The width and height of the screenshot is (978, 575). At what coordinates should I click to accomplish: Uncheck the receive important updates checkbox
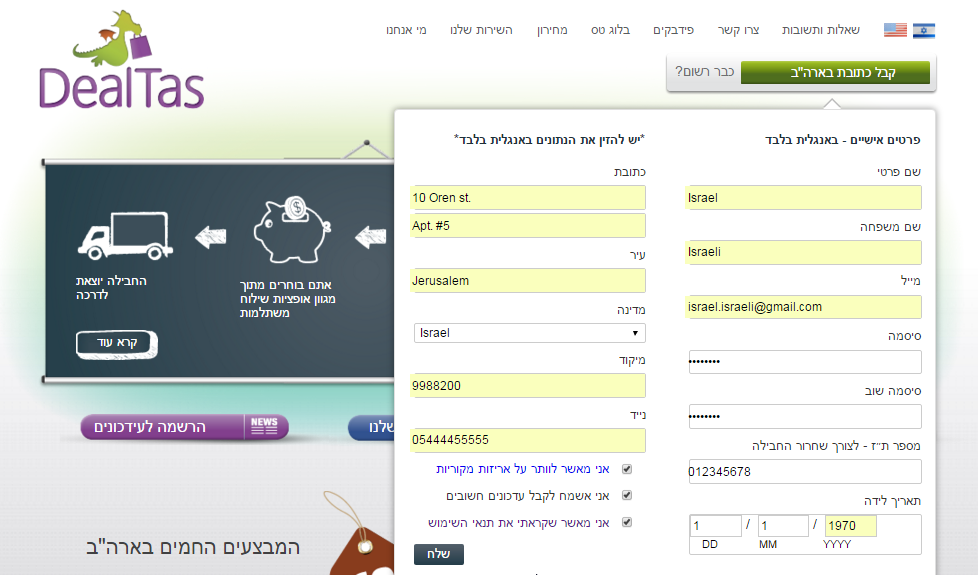coord(627,495)
